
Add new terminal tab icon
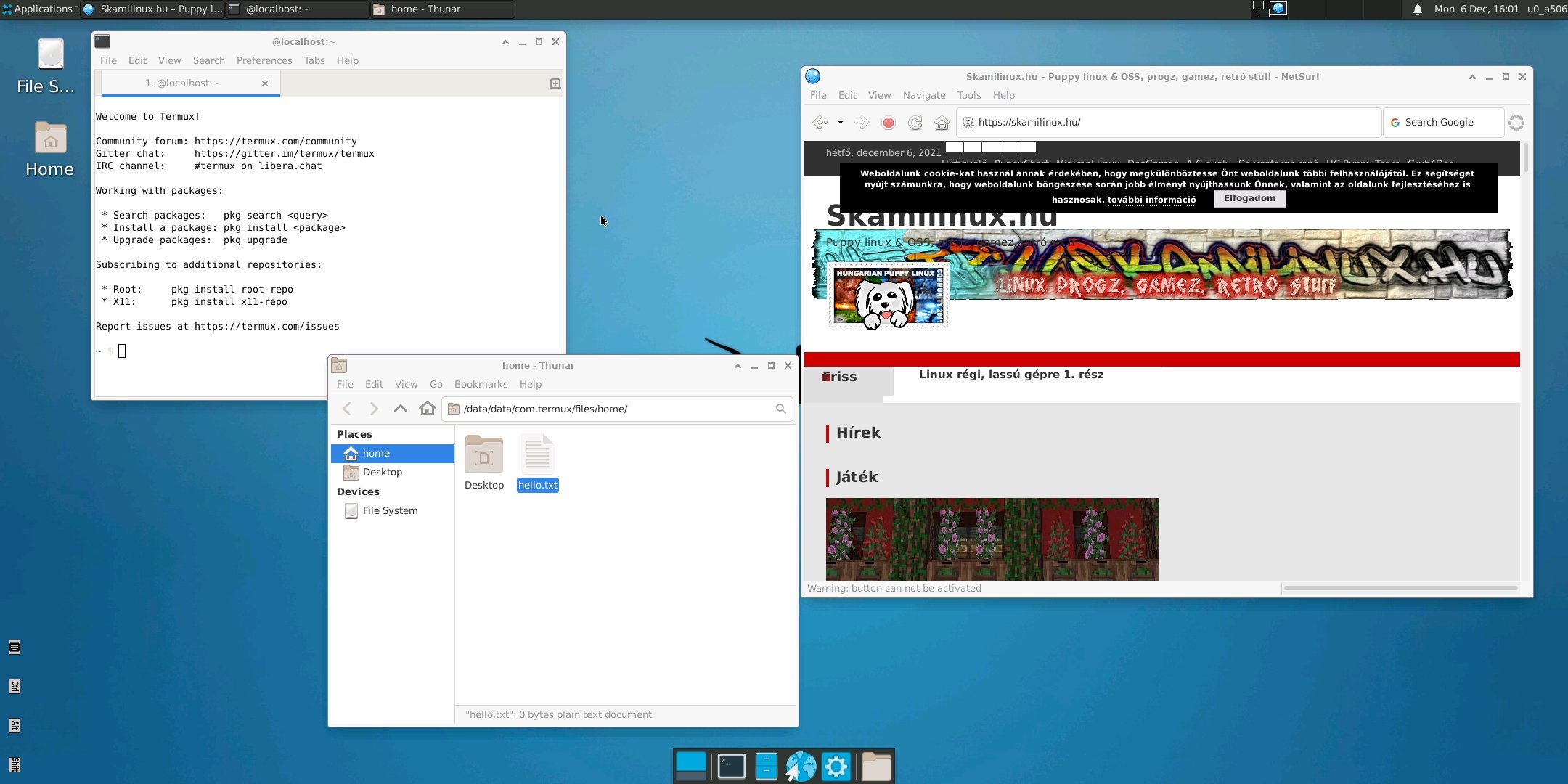[555, 83]
